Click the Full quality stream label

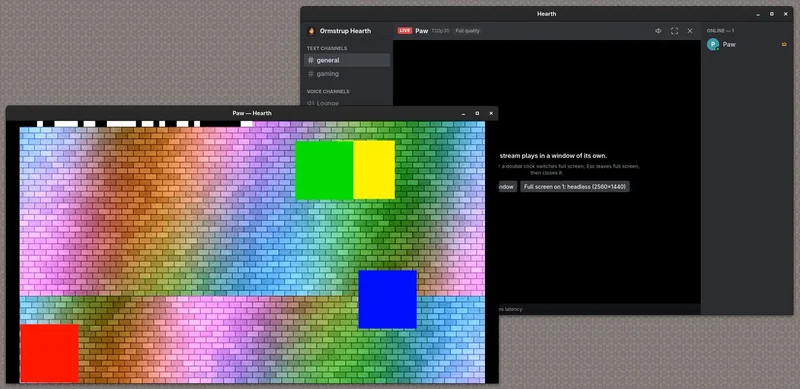[467, 31]
